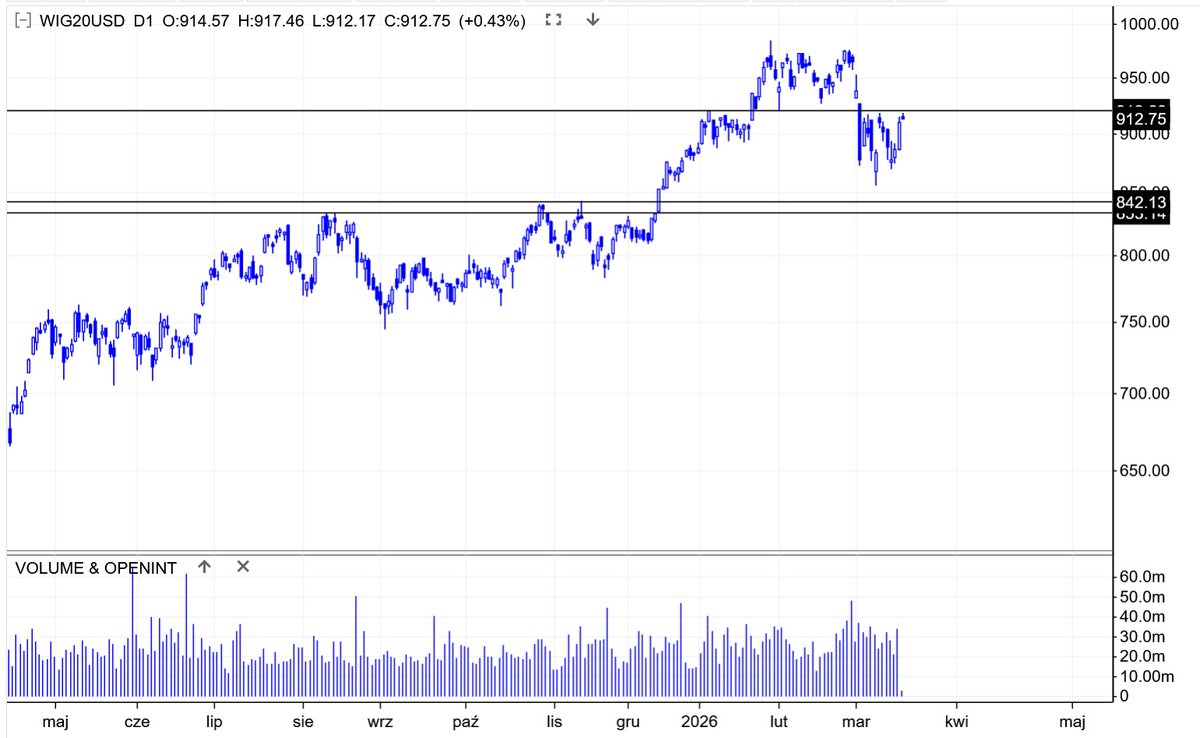Click the gru month label on the time axis

pyautogui.click(x=628, y=720)
